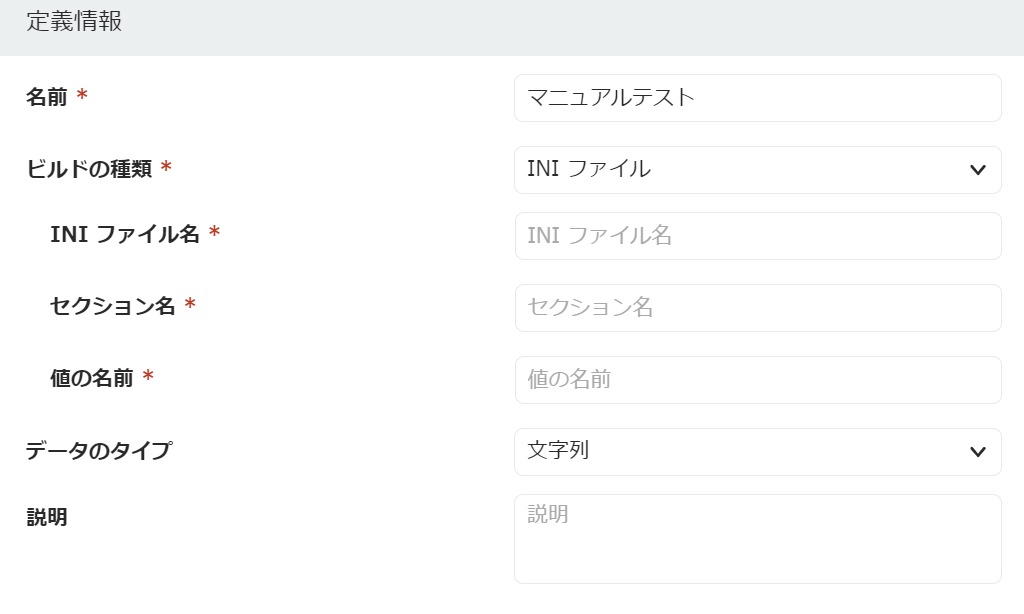Click the red required asterisk beside 名前
Screen dimensions: 1024x614
tap(82, 96)
